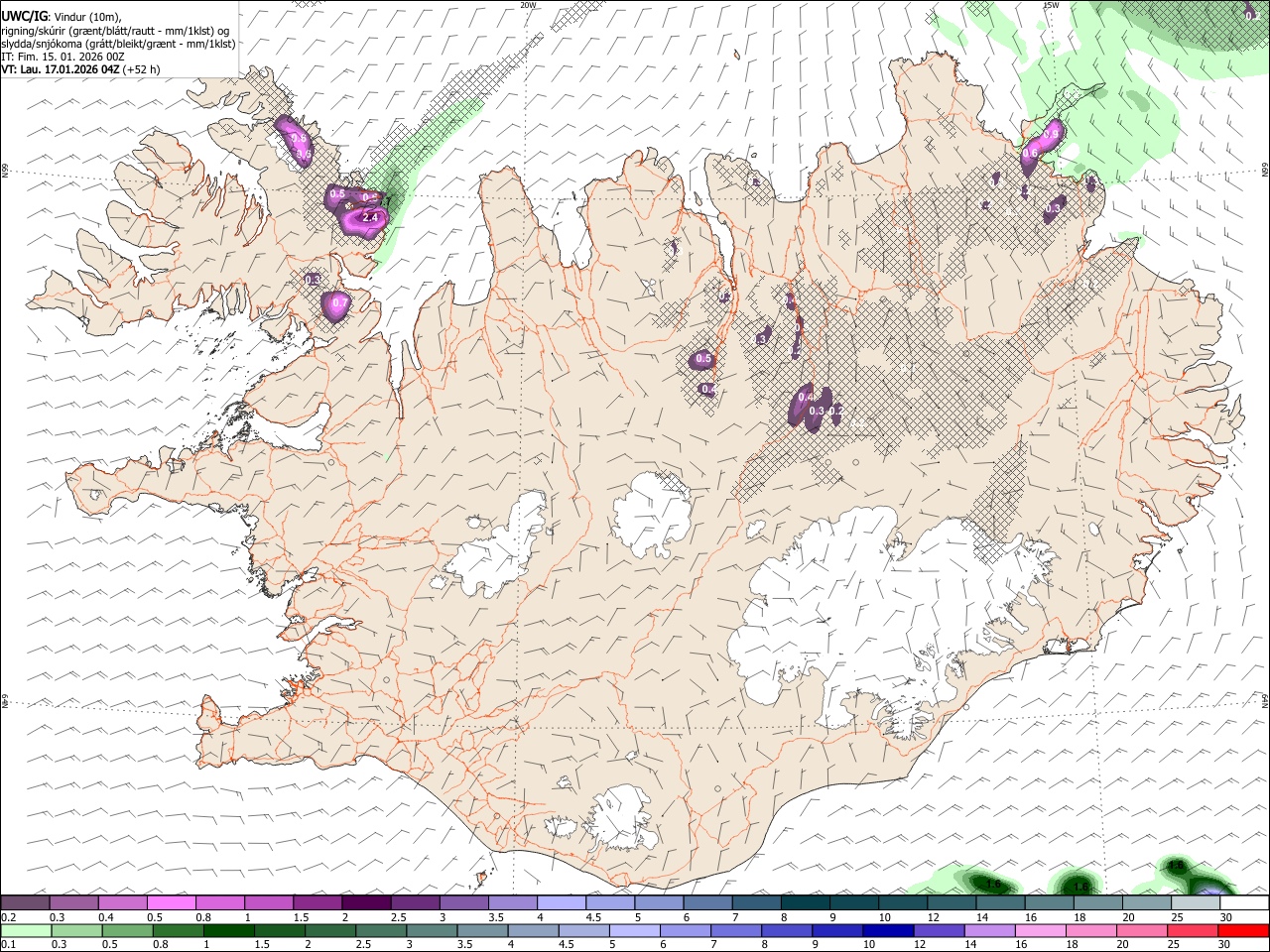Click the 'IT: Fim. 15. 01. 2026 00Z' line
The image size is (1270, 952).
pyautogui.click(x=63, y=57)
